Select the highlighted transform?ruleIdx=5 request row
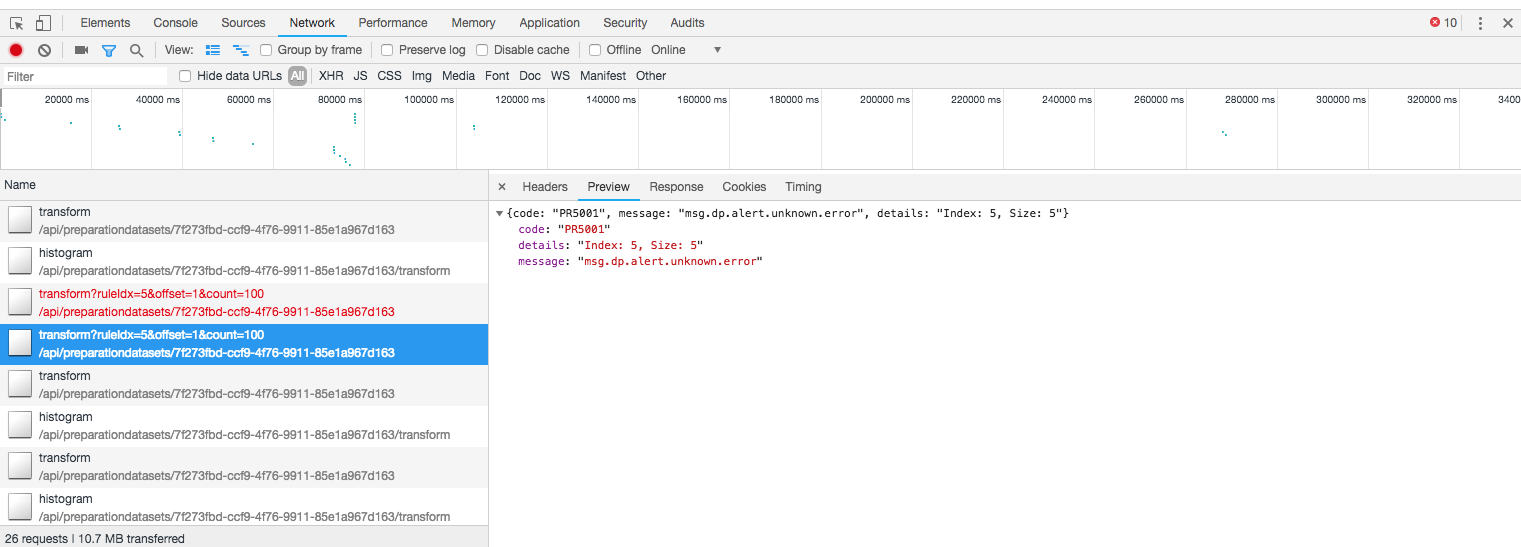This screenshot has height=547, width=1521. pos(244,344)
